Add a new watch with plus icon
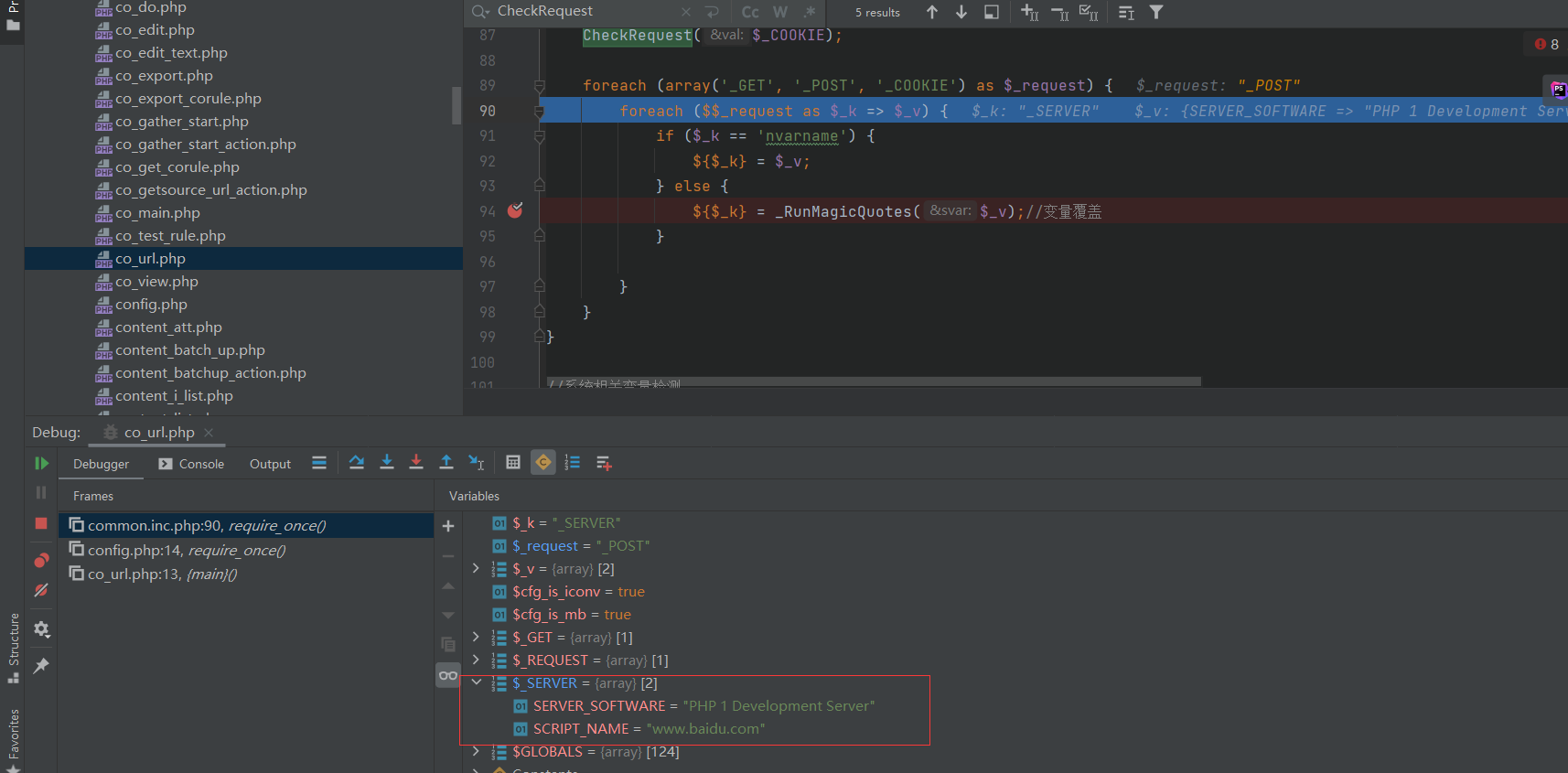 (x=448, y=526)
